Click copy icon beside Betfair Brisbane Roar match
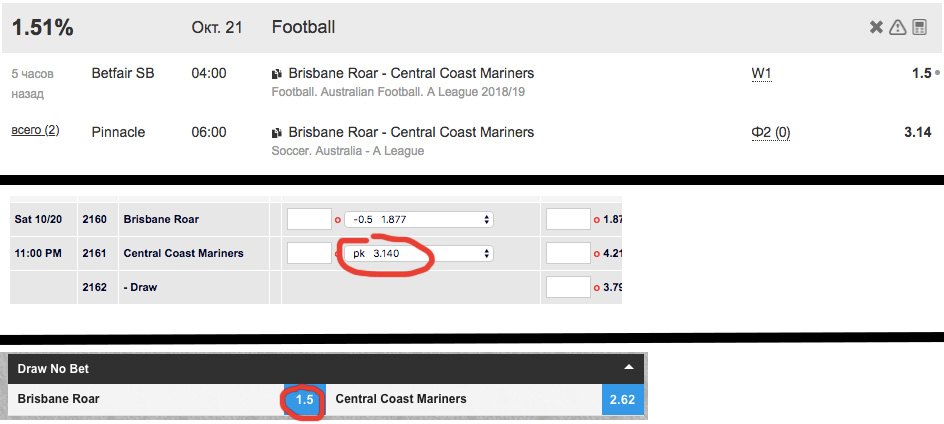This screenshot has height=424, width=944. click(277, 74)
